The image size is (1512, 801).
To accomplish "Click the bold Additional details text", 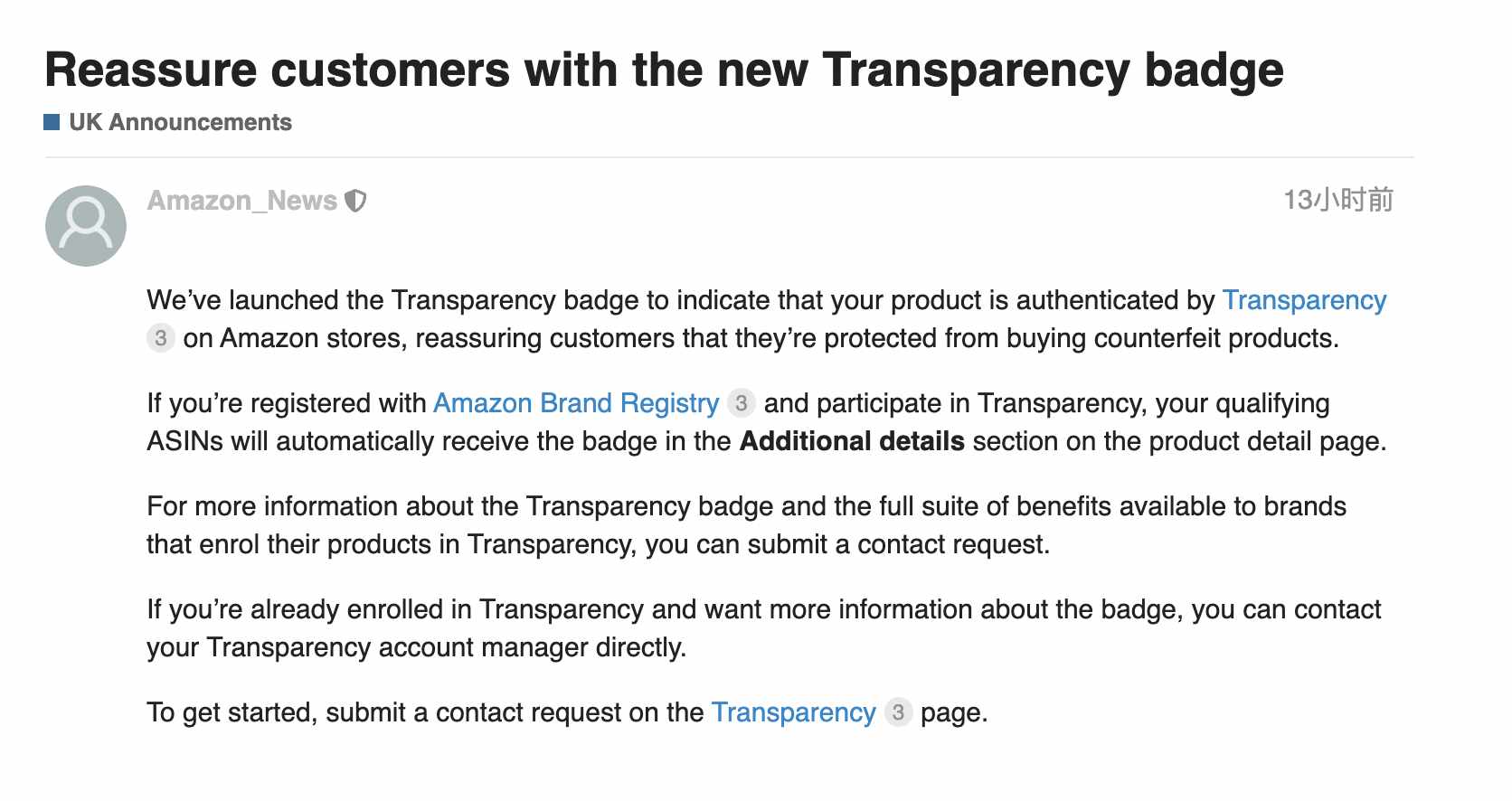I will (852, 441).
